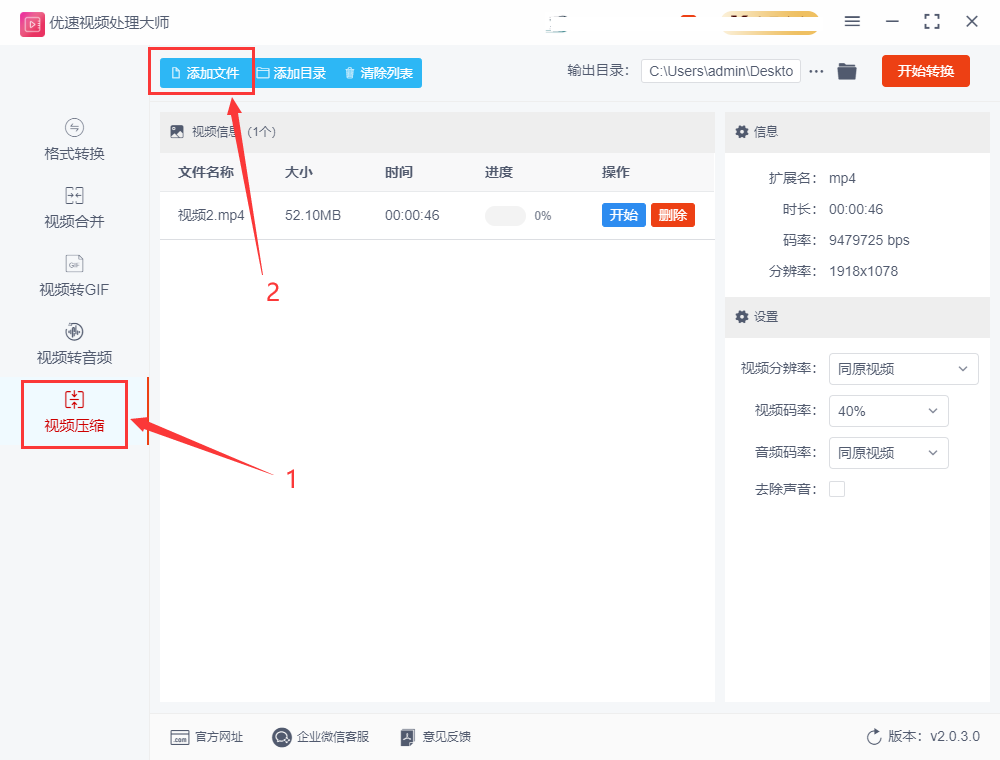Click the 操作 column header
Screen dimensions: 1000x760
coord(615,172)
